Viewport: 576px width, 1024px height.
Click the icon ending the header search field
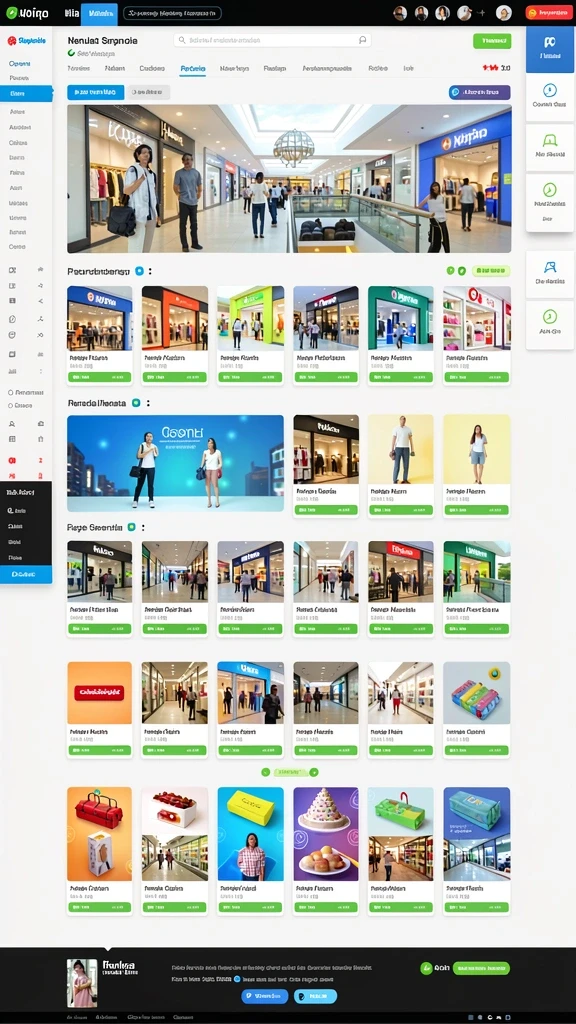(362, 40)
